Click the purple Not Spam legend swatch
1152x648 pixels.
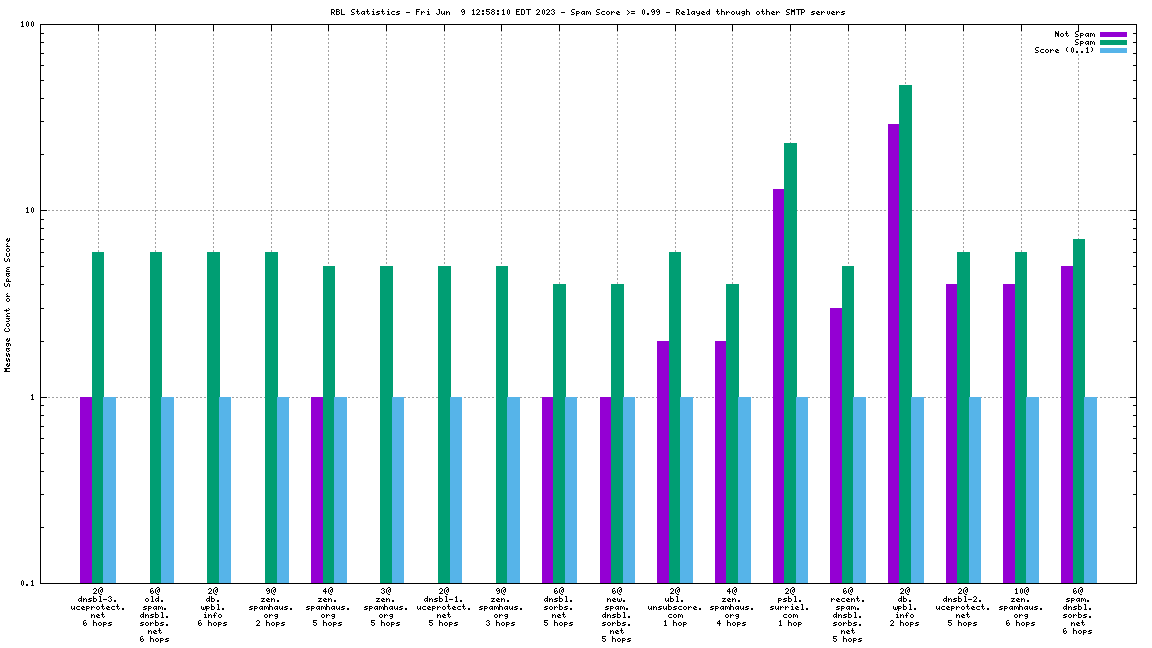[x=1113, y=34]
